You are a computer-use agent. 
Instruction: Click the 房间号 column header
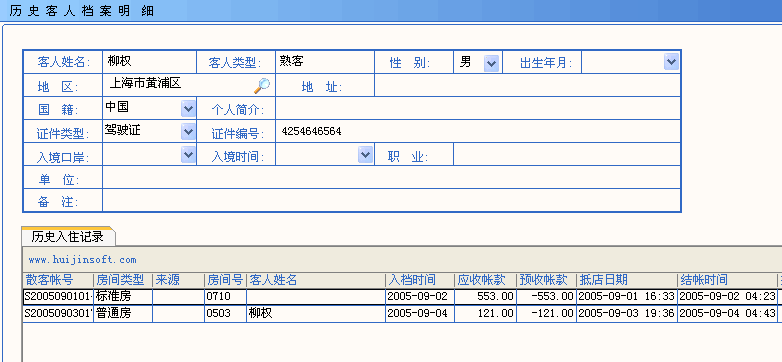pyautogui.click(x=225, y=280)
